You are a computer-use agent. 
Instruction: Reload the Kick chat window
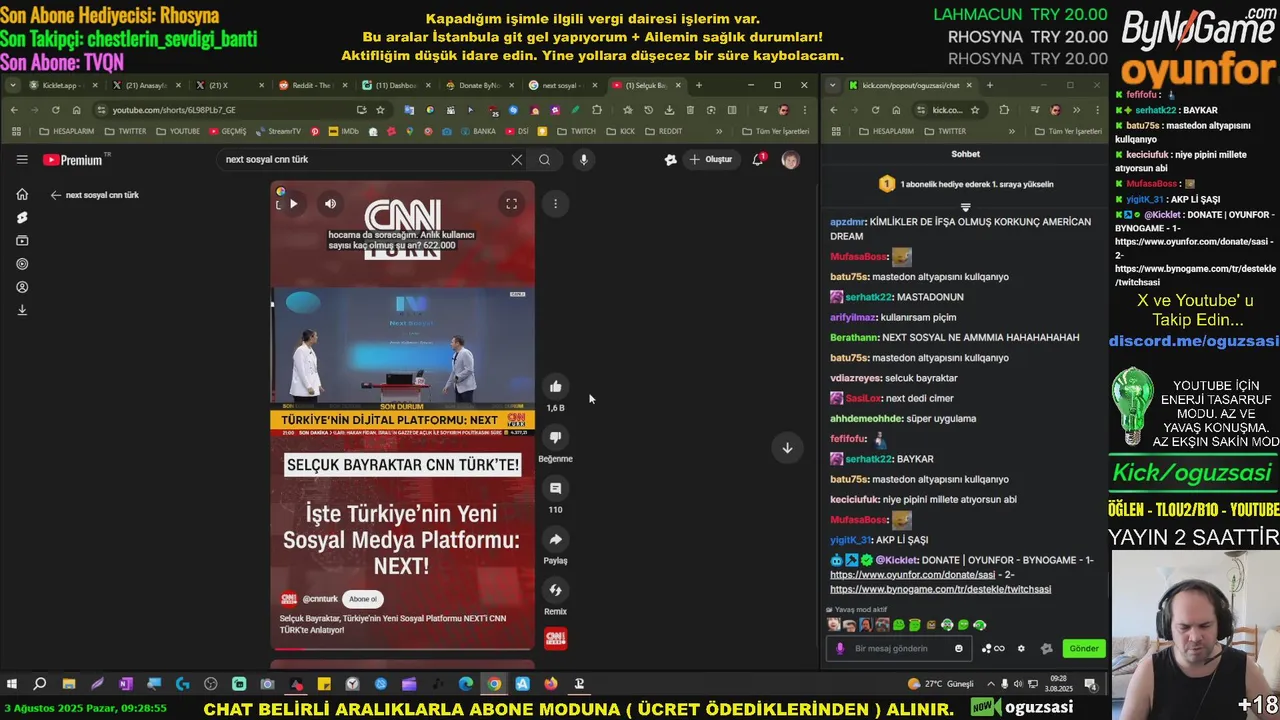[x=875, y=110]
